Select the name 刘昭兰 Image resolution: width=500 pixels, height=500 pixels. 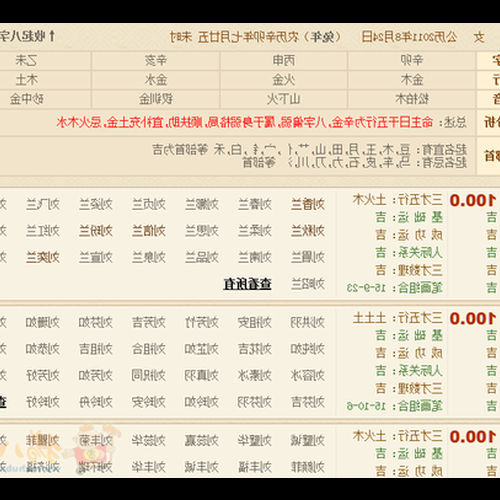[x=308, y=284]
